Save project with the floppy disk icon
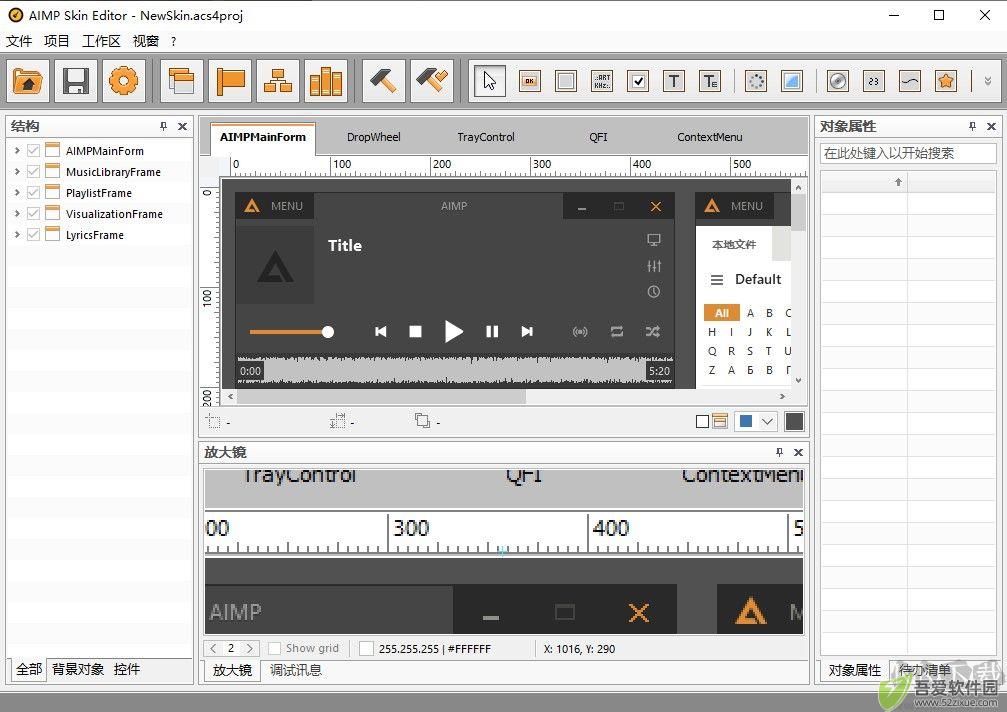This screenshot has height=712, width=1007. click(x=76, y=81)
